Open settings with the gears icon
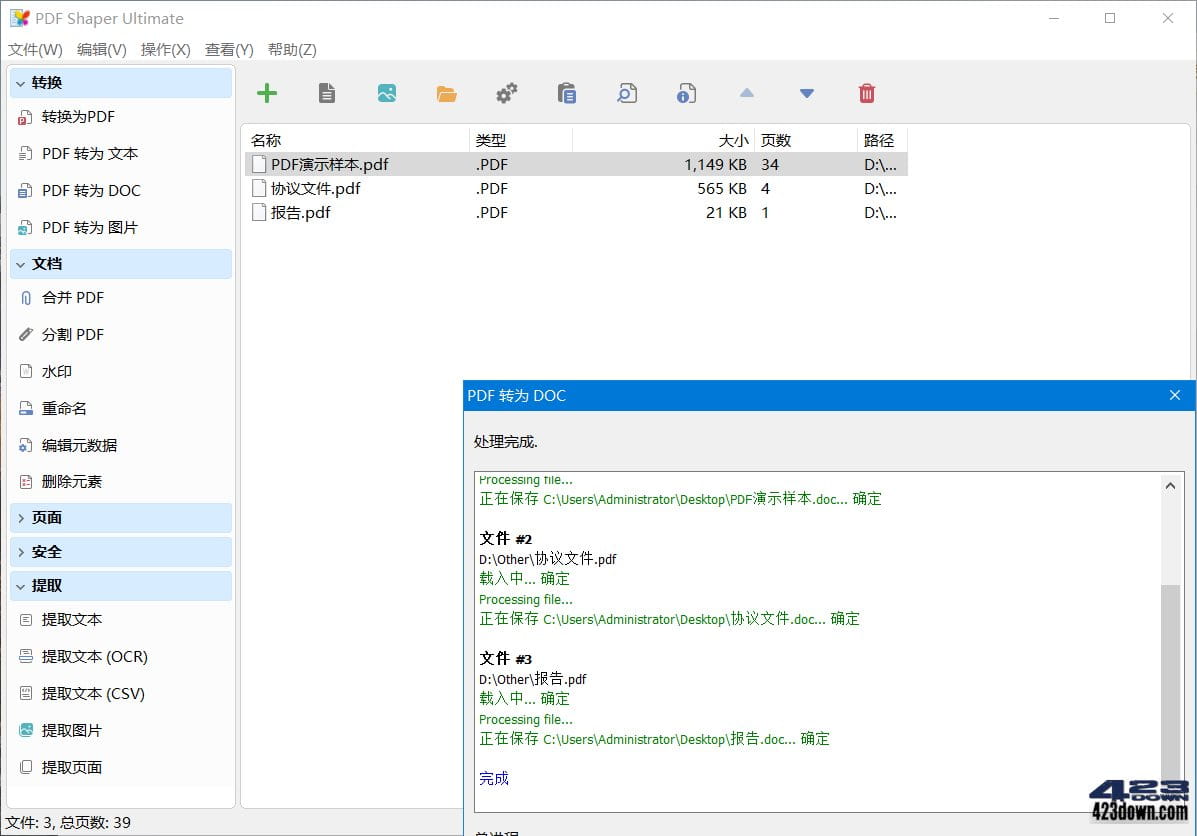Image resolution: width=1197 pixels, height=836 pixels. click(x=506, y=93)
